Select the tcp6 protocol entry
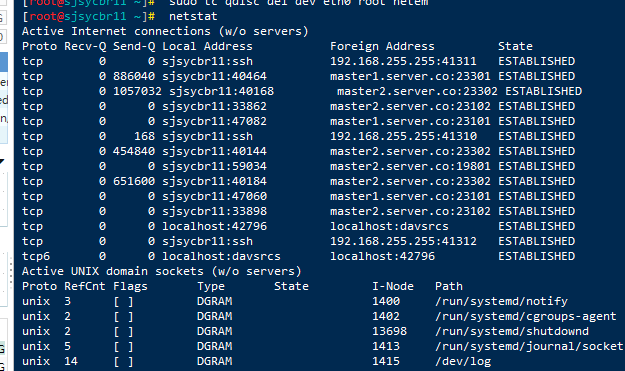 (36, 257)
